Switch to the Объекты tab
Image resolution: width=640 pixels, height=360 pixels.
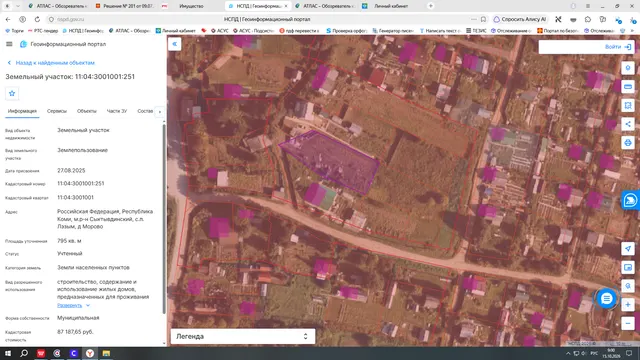pyautogui.click(x=87, y=111)
